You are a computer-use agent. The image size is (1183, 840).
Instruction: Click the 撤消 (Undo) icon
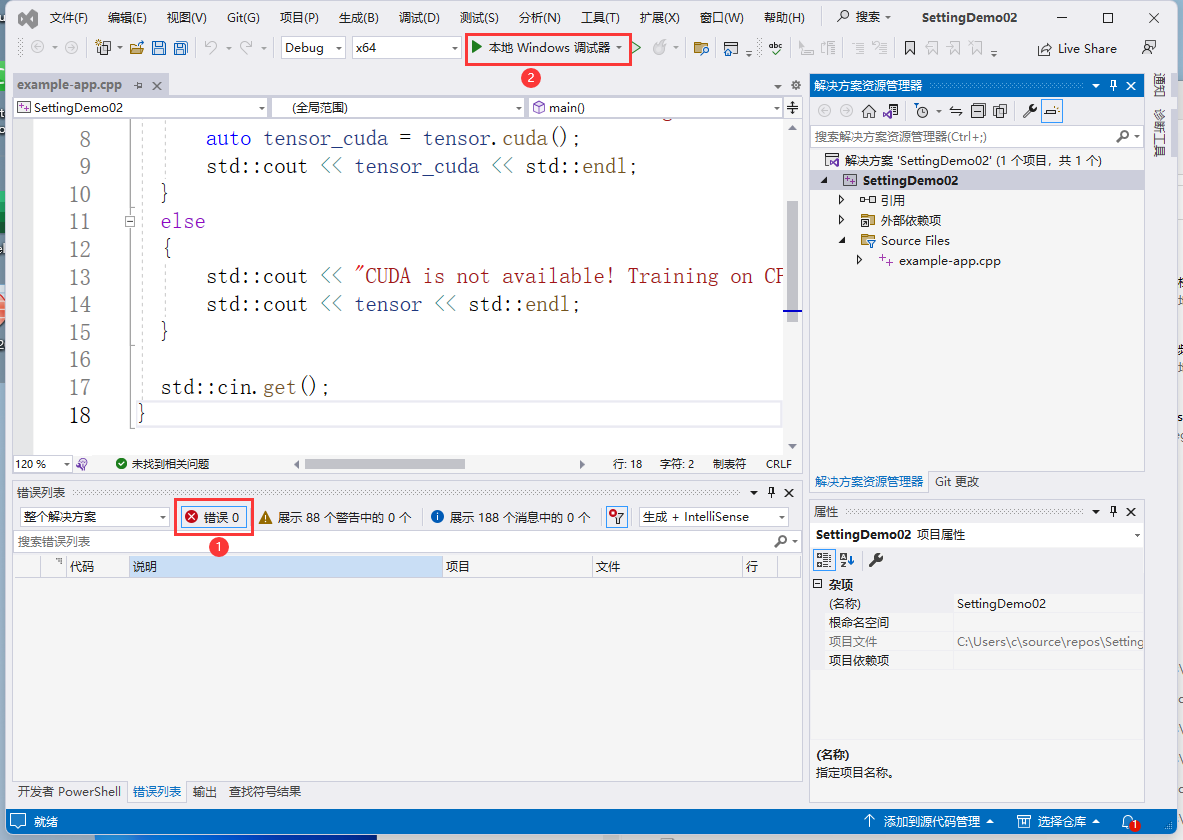[211, 48]
